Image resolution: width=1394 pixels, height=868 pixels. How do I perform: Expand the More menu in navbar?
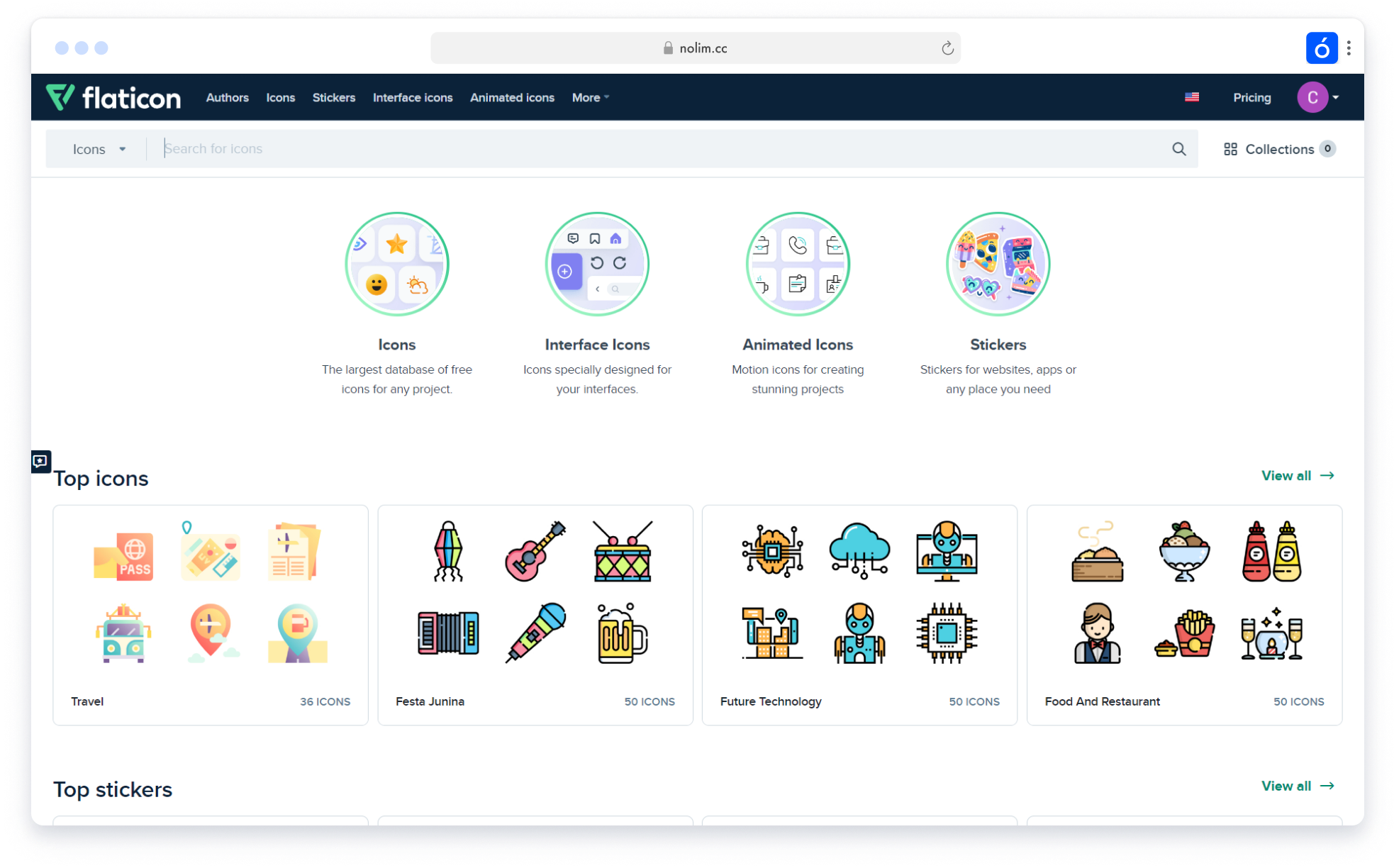tap(591, 98)
